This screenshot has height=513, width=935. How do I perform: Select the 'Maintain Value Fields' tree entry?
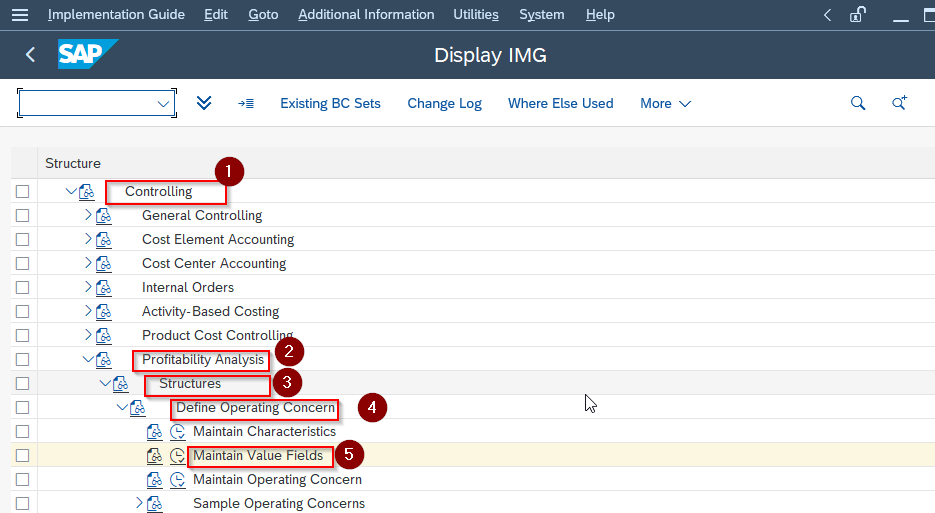(258, 456)
